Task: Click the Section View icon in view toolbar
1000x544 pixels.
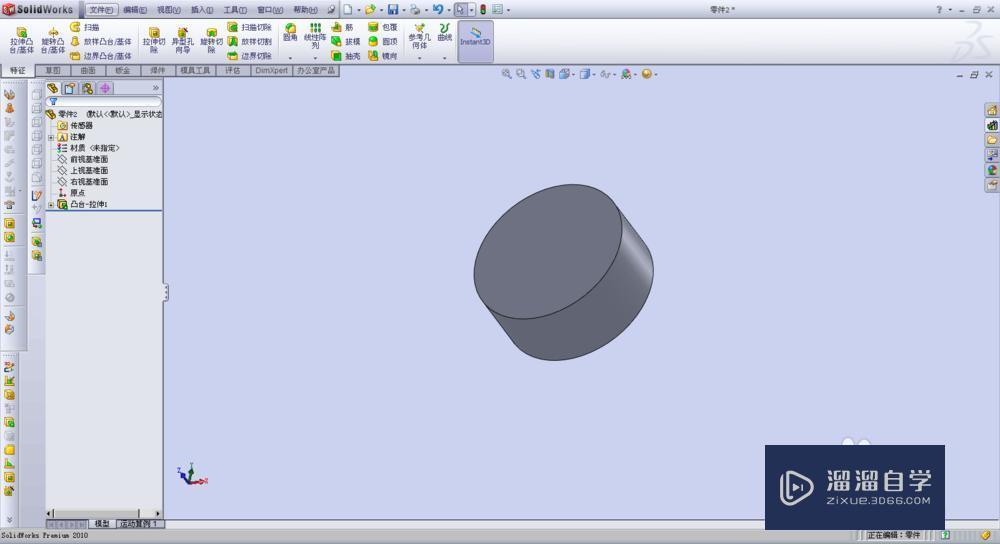Action: pyautogui.click(x=550, y=74)
